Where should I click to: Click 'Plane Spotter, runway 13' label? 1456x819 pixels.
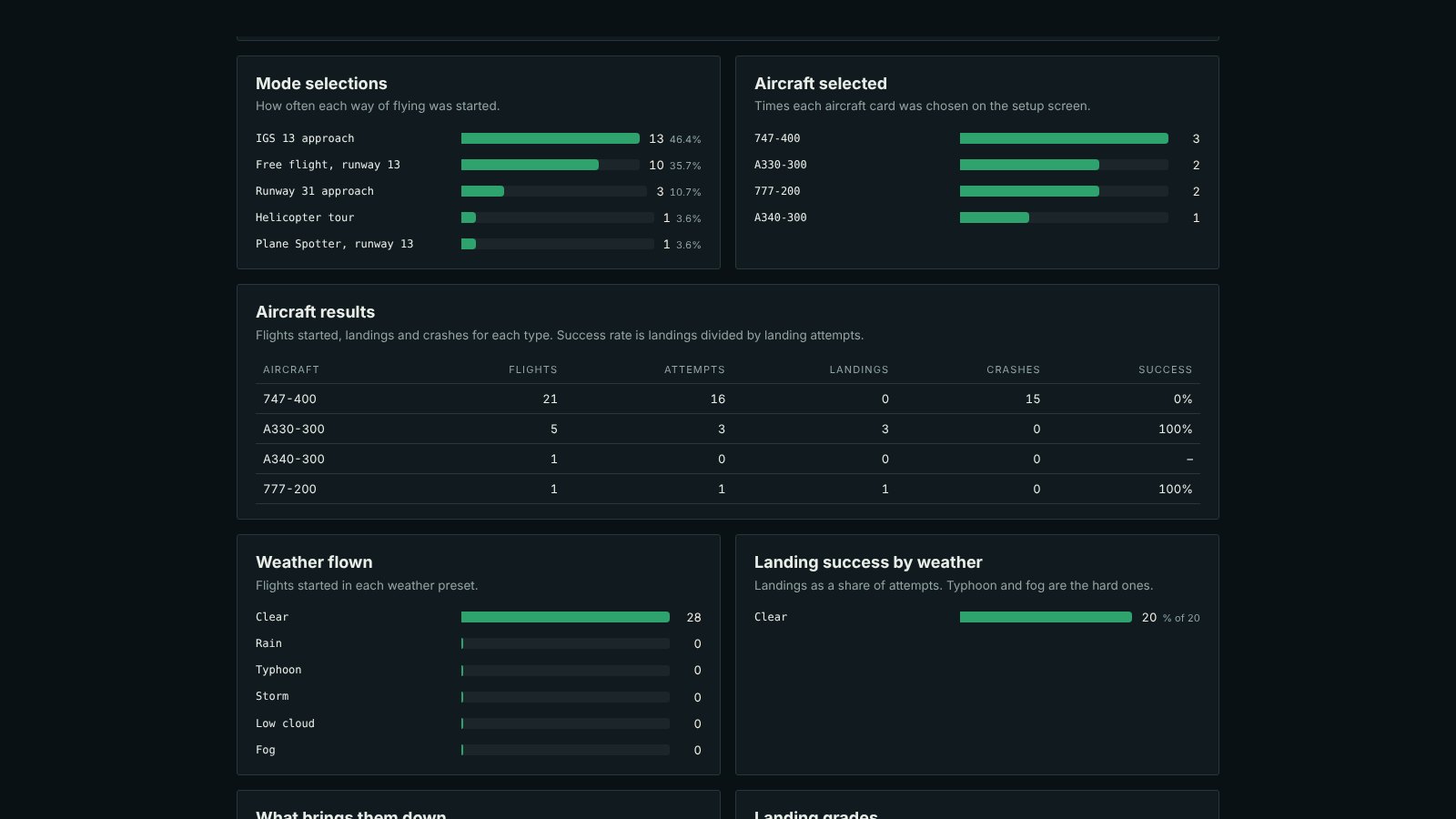[334, 244]
